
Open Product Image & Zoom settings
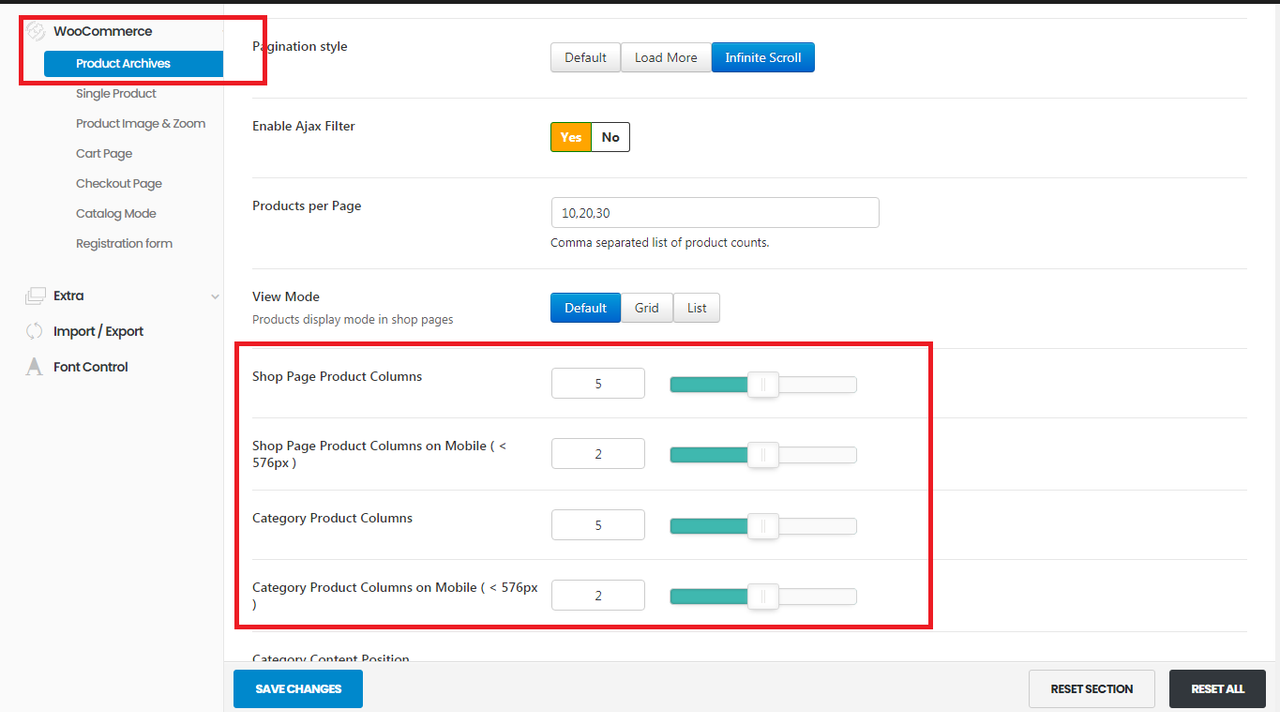click(141, 123)
